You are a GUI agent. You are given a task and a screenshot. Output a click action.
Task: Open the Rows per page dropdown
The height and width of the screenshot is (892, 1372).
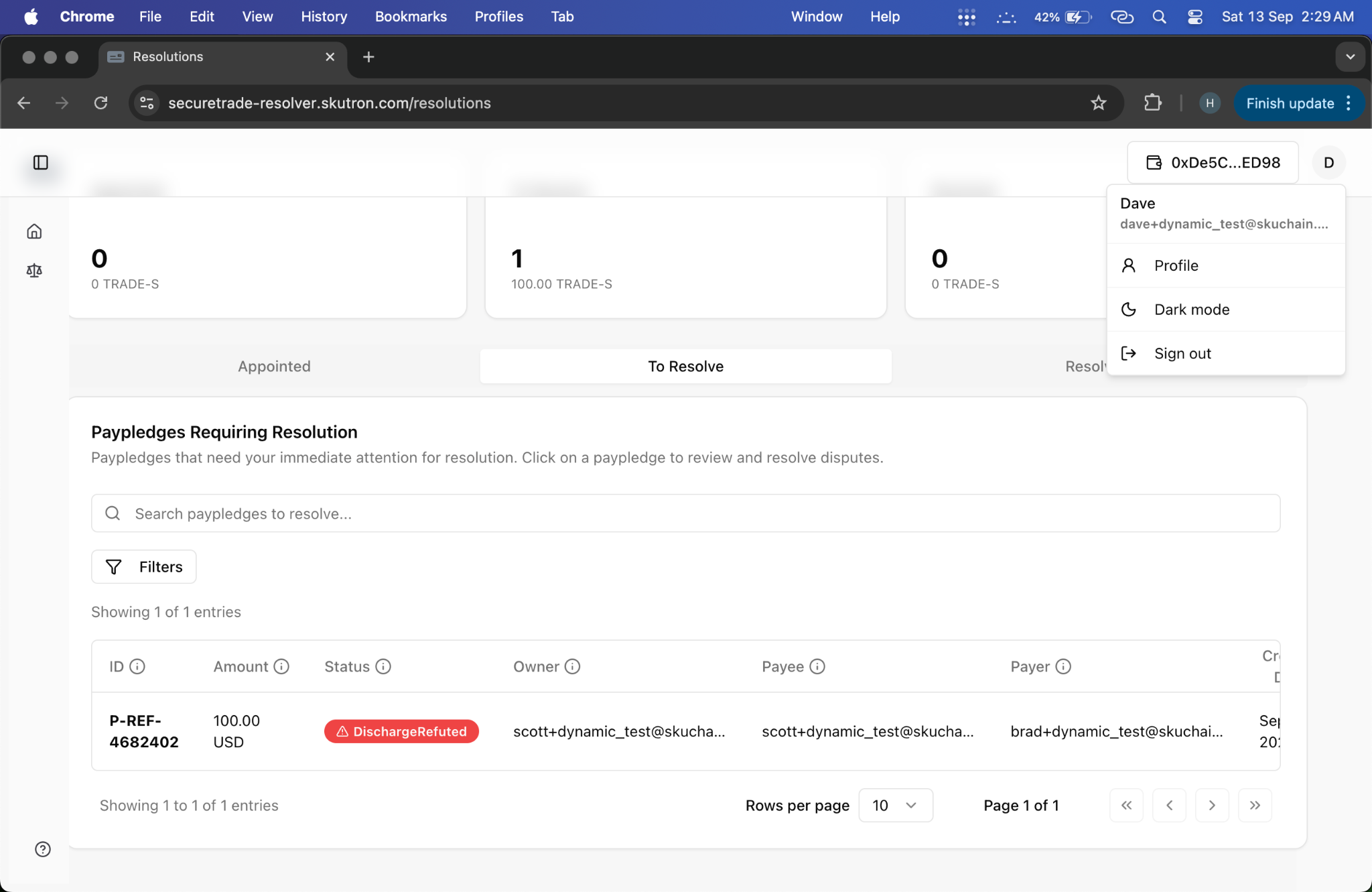896,805
